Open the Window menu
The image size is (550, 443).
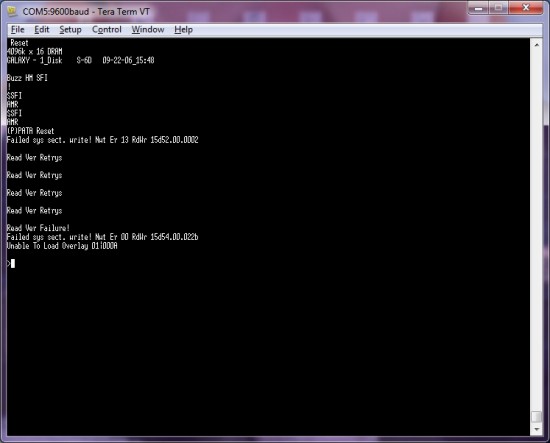(x=148, y=29)
